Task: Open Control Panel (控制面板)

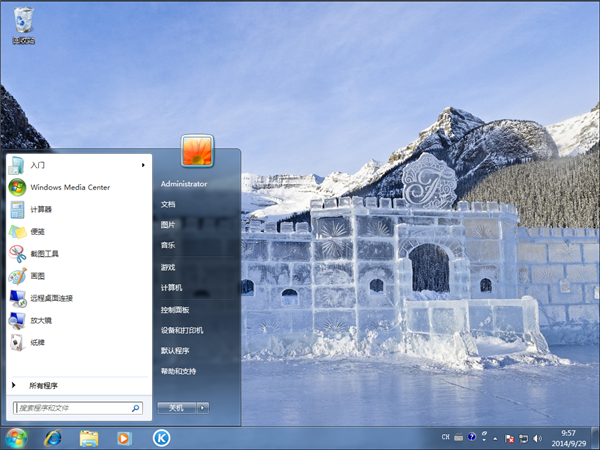Action: coord(176,310)
